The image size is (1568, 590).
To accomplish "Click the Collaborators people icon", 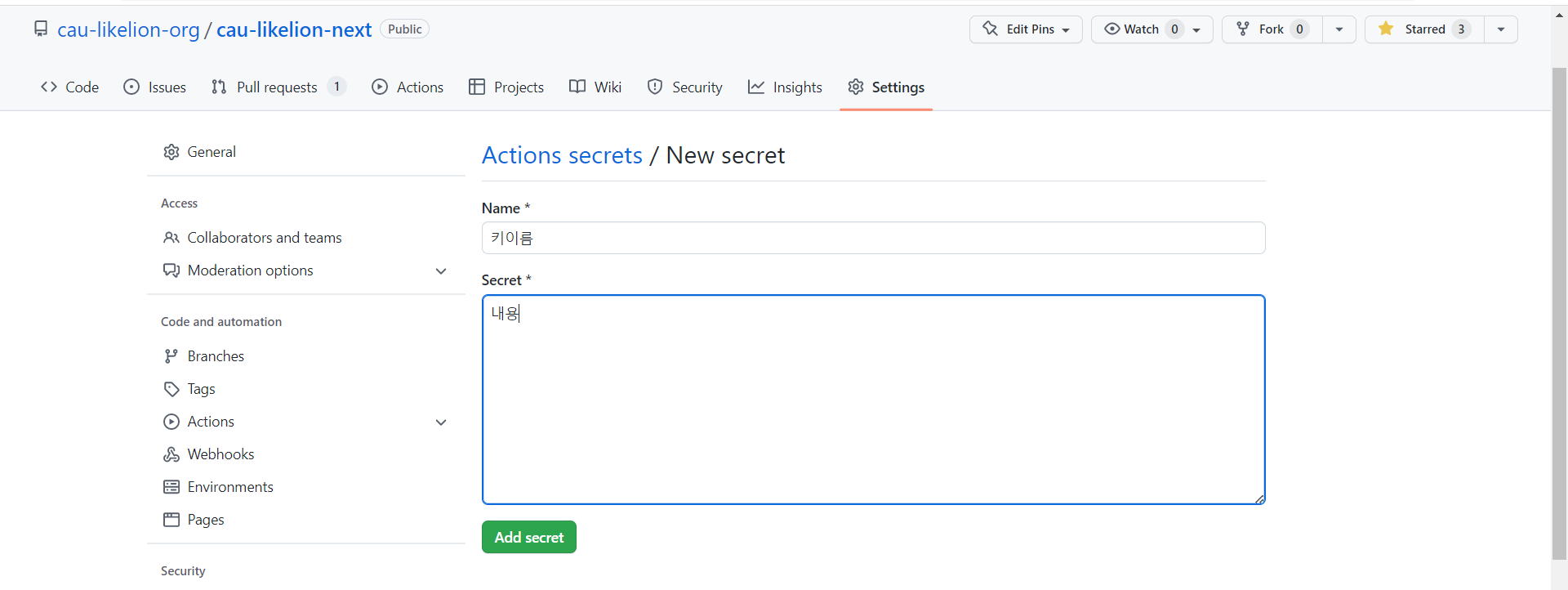I will (171, 238).
